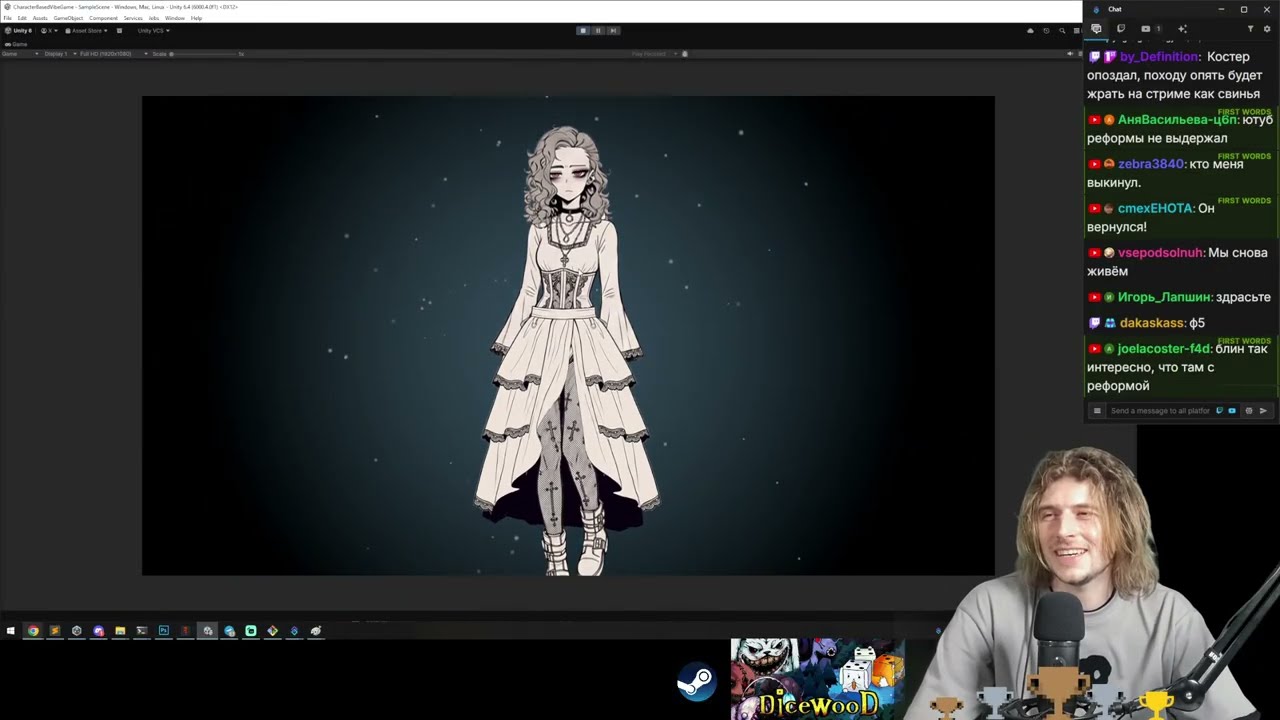The width and height of the screenshot is (1280, 720).
Task: Click username zebra3840 in chat
Action: click(1152, 164)
